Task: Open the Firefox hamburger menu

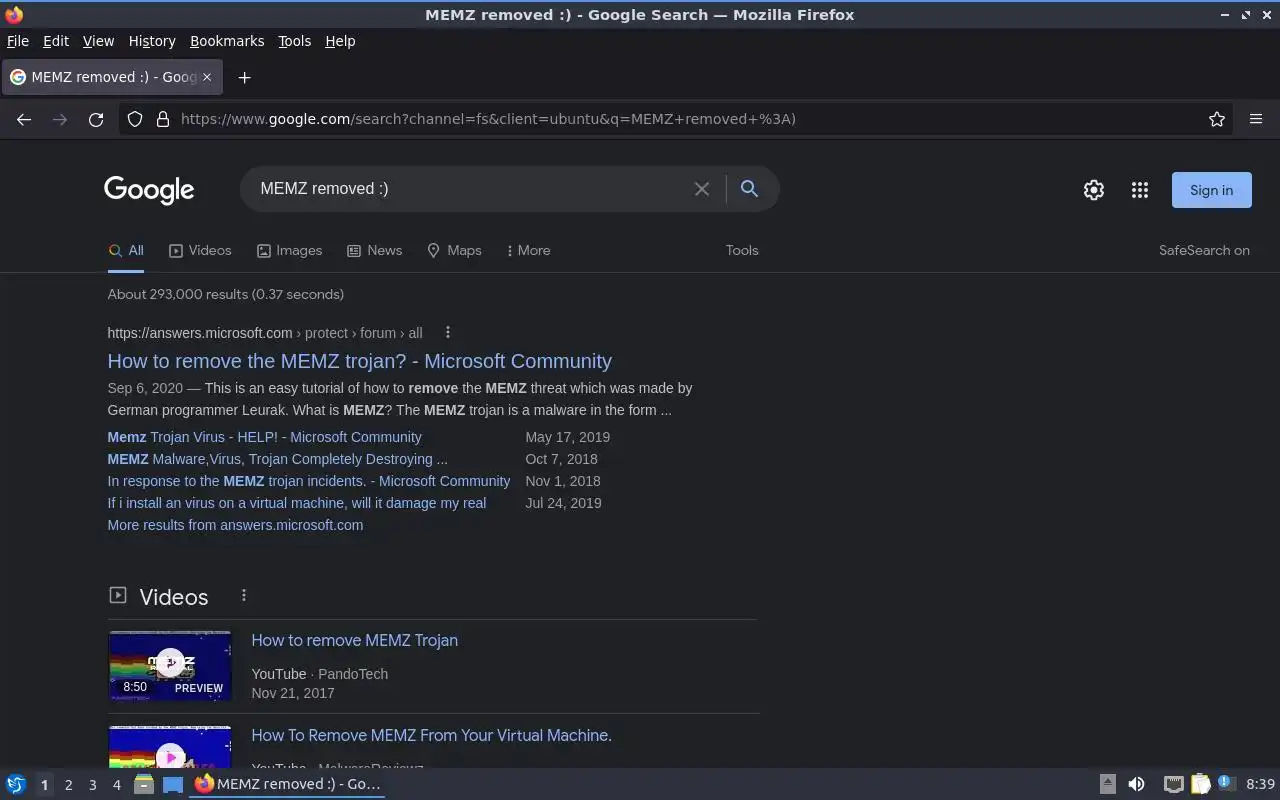Action: point(1256,119)
